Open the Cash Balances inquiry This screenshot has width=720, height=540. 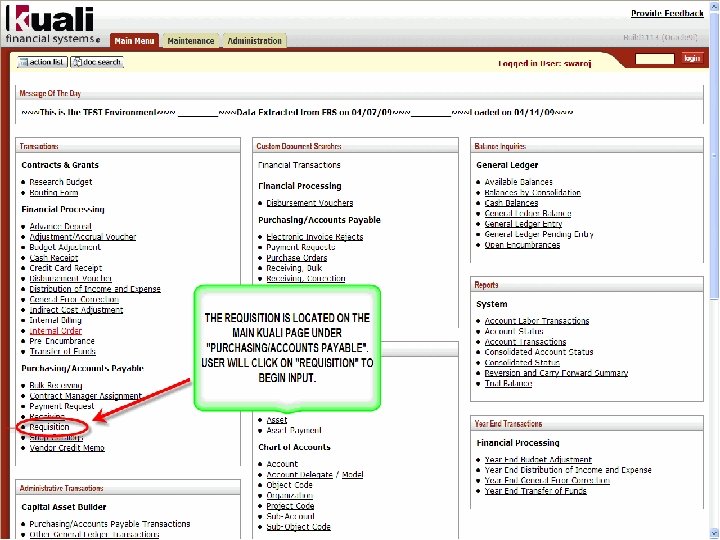click(511, 203)
